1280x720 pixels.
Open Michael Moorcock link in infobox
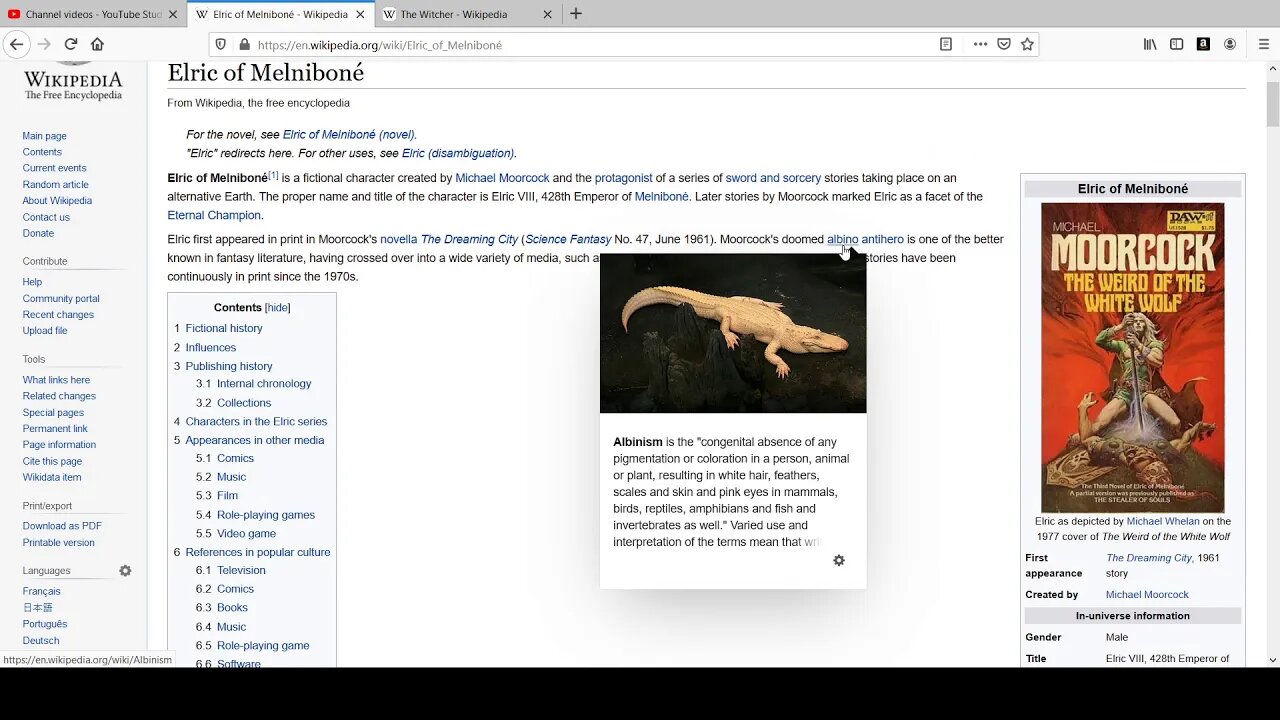pyautogui.click(x=1147, y=595)
